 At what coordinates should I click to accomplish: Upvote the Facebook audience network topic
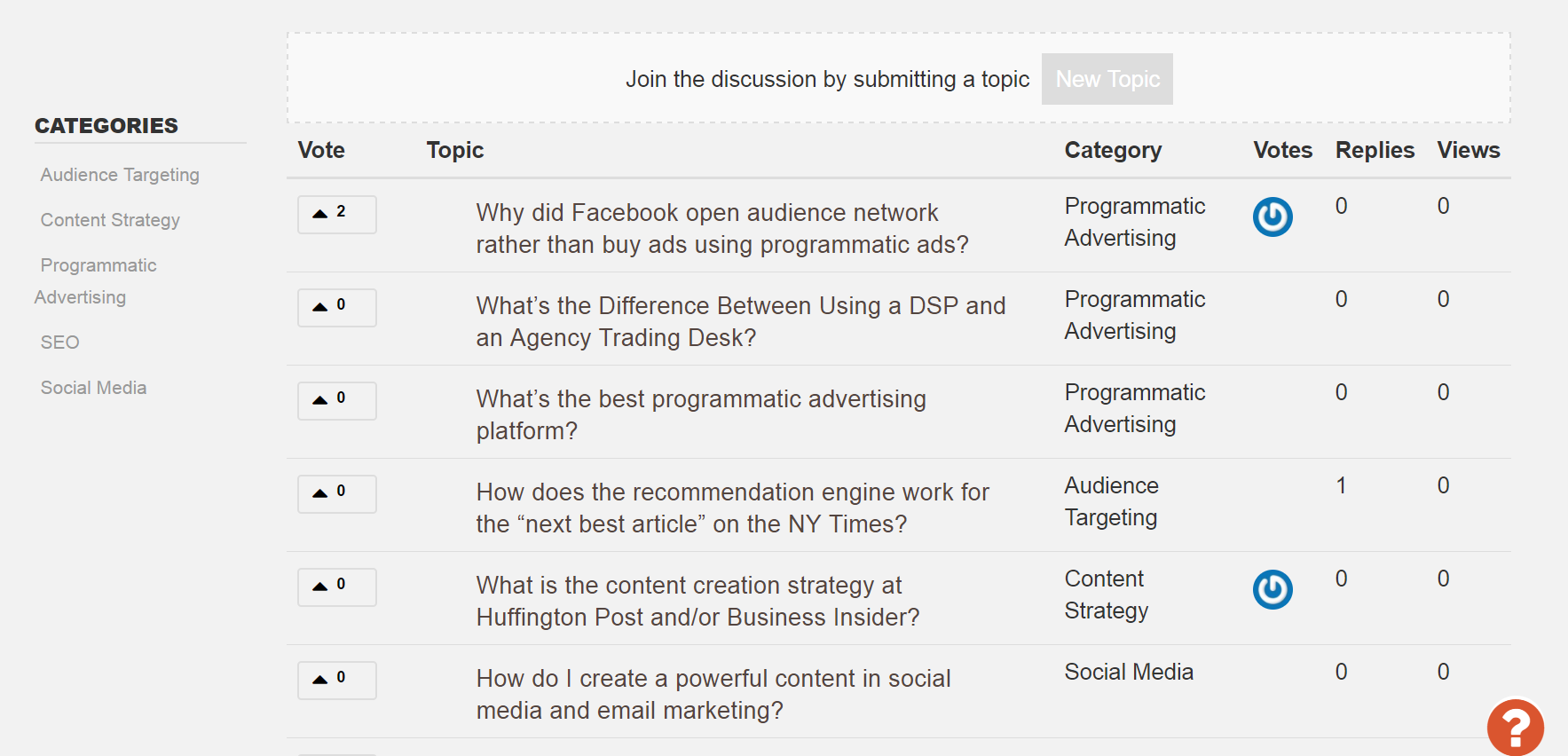point(336,214)
